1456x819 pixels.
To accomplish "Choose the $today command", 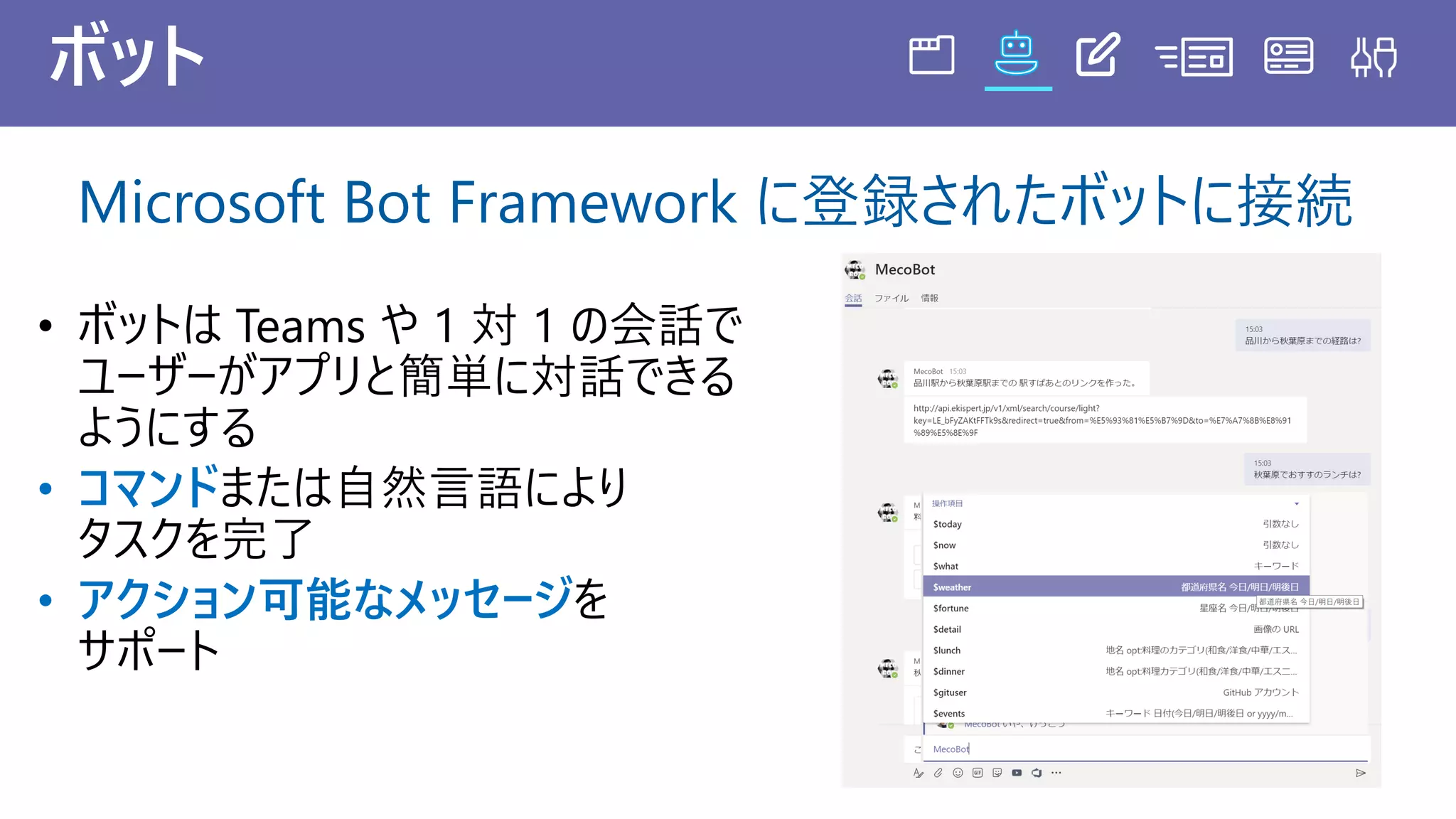I will click(1116, 524).
